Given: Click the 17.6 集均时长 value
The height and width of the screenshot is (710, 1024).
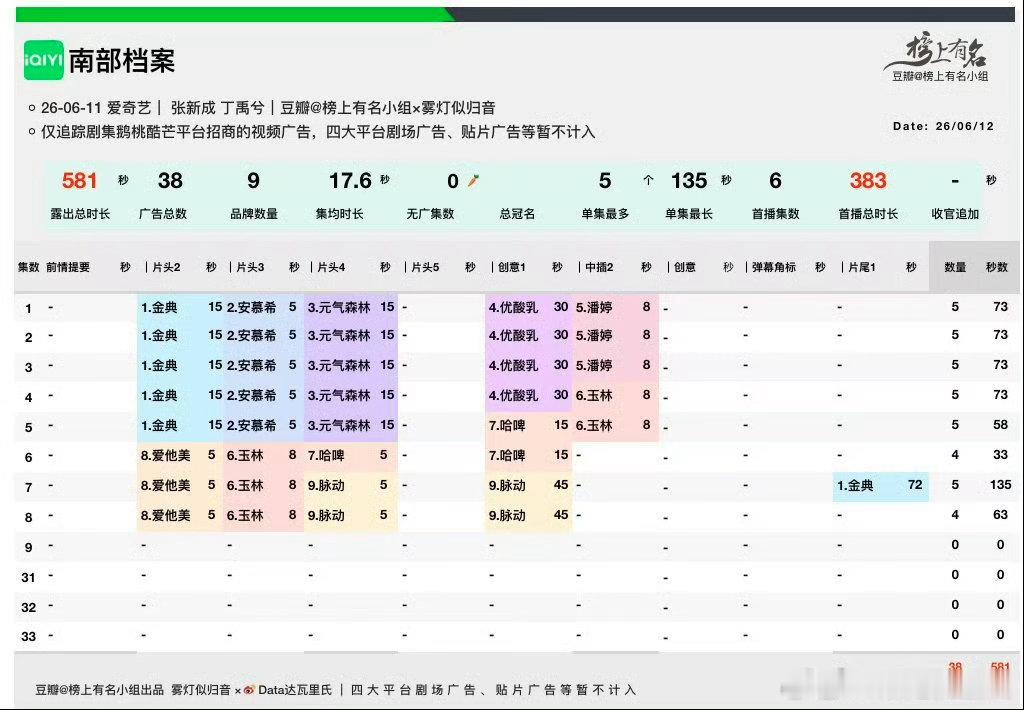Looking at the screenshot, I should pyautogui.click(x=350, y=180).
